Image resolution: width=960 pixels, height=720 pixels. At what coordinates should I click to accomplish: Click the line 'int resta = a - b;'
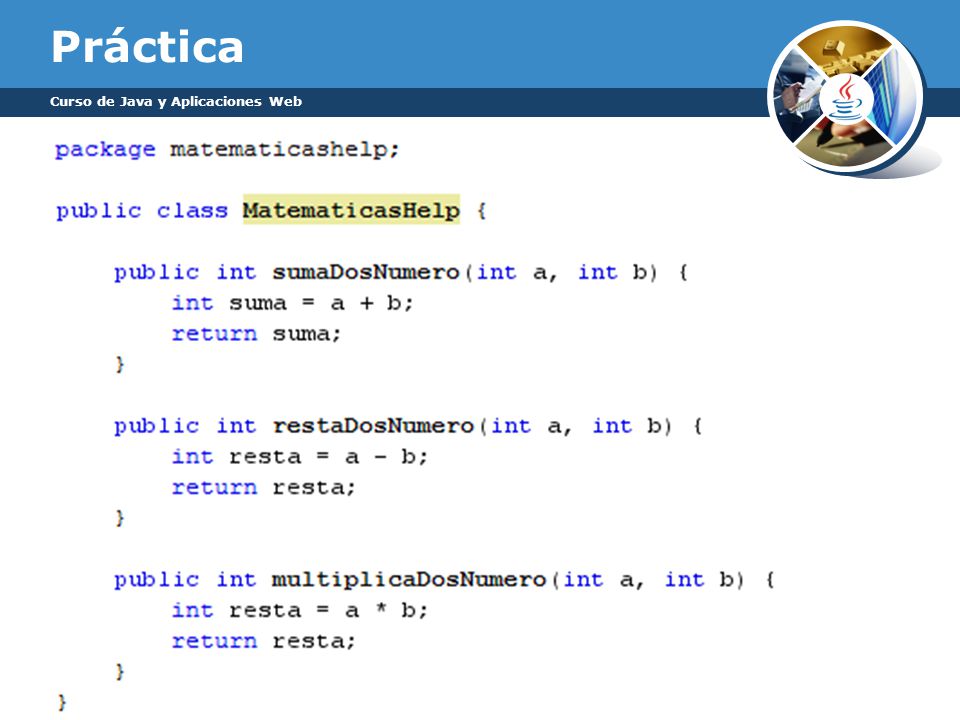(299, 457)
